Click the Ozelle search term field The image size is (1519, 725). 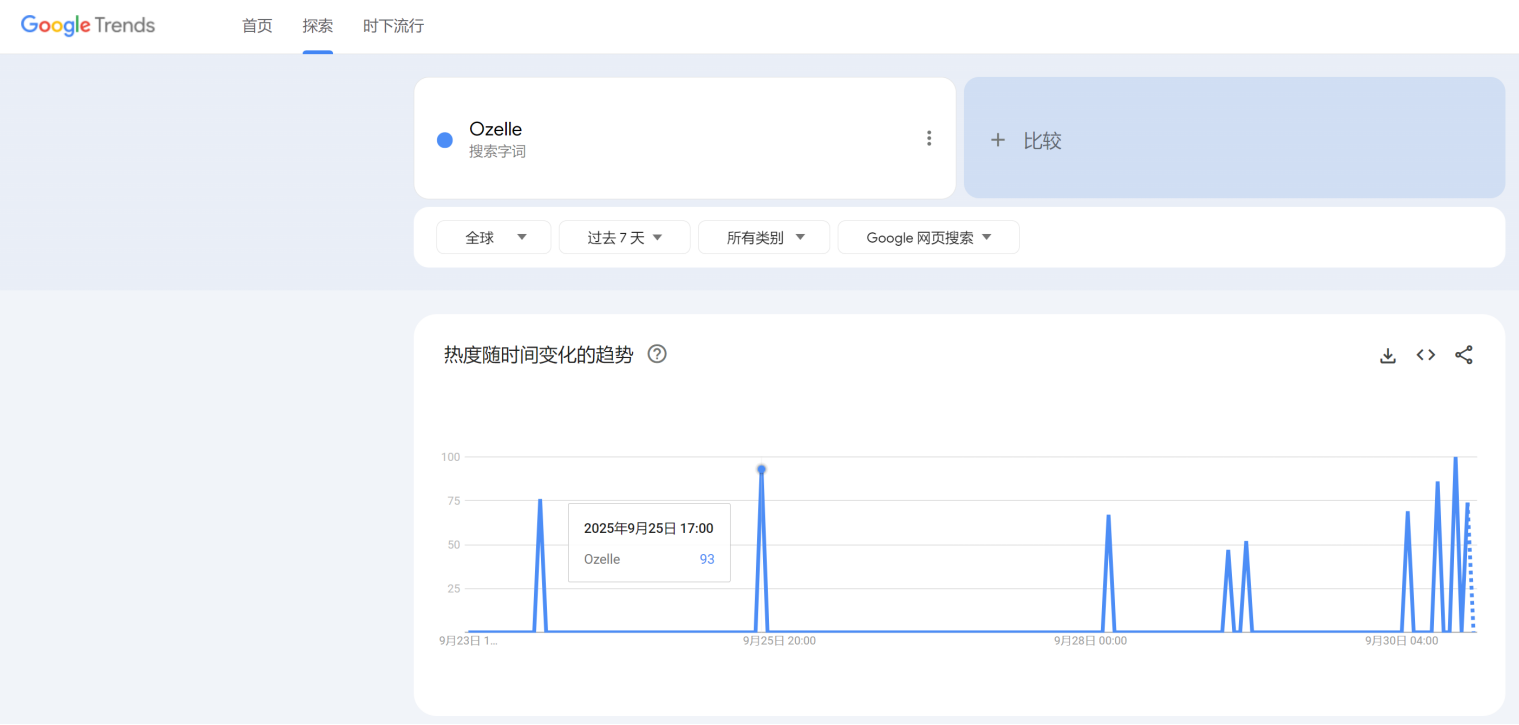pos(496,129)
